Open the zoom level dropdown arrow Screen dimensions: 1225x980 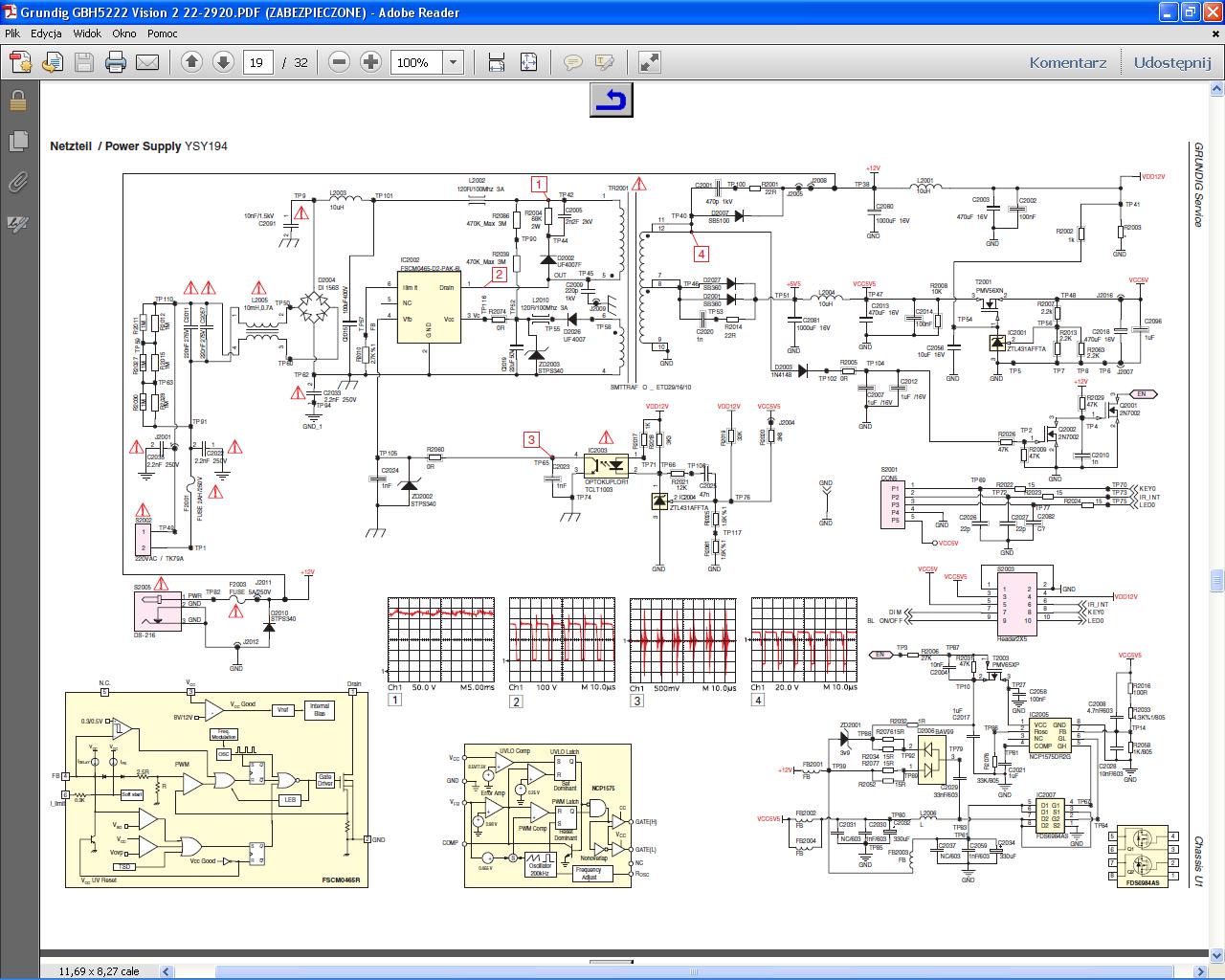tap(454, 62)
